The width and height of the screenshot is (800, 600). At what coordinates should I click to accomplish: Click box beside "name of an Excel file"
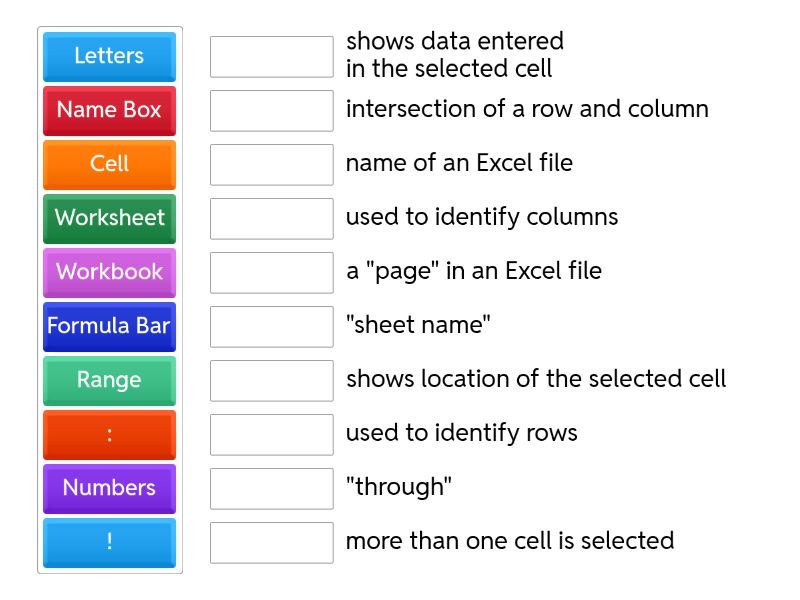click(x=271, y=165)
